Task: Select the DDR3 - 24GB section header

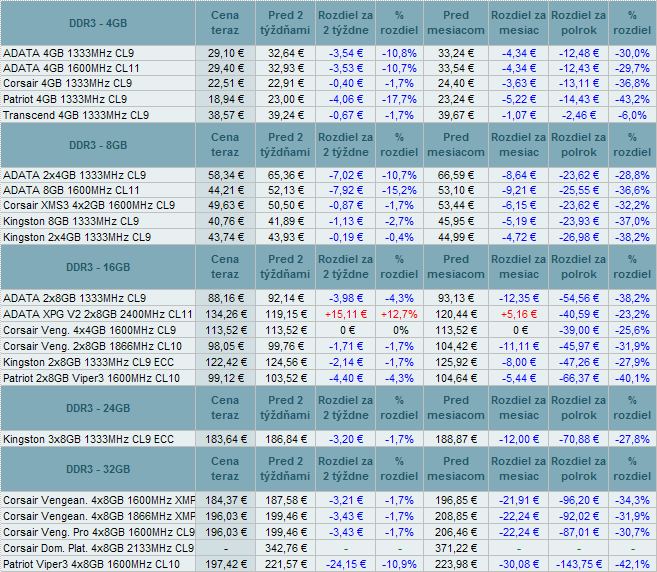Action: point(98,408)
